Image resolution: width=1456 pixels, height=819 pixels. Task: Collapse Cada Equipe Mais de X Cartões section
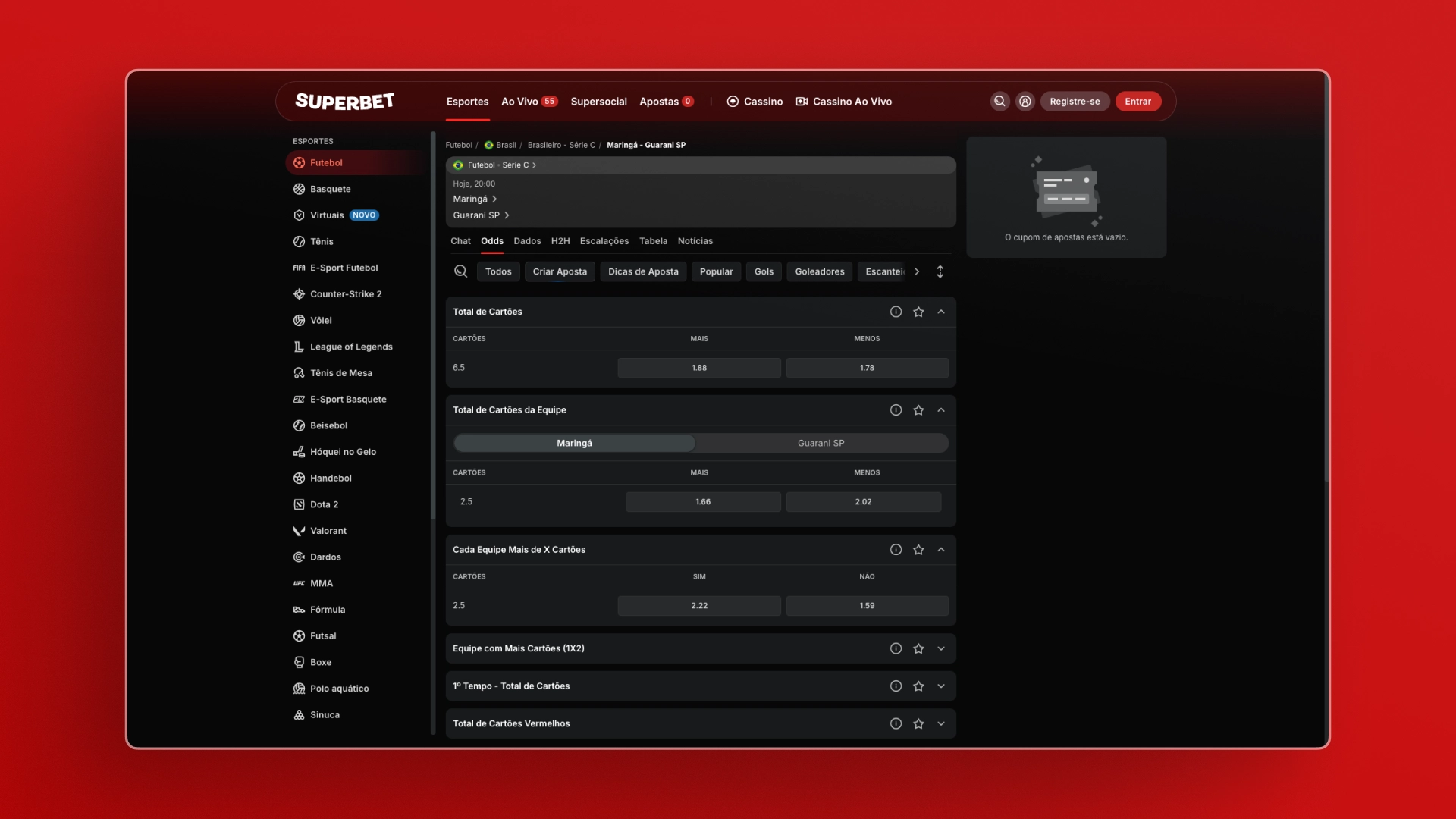[941, 550]
